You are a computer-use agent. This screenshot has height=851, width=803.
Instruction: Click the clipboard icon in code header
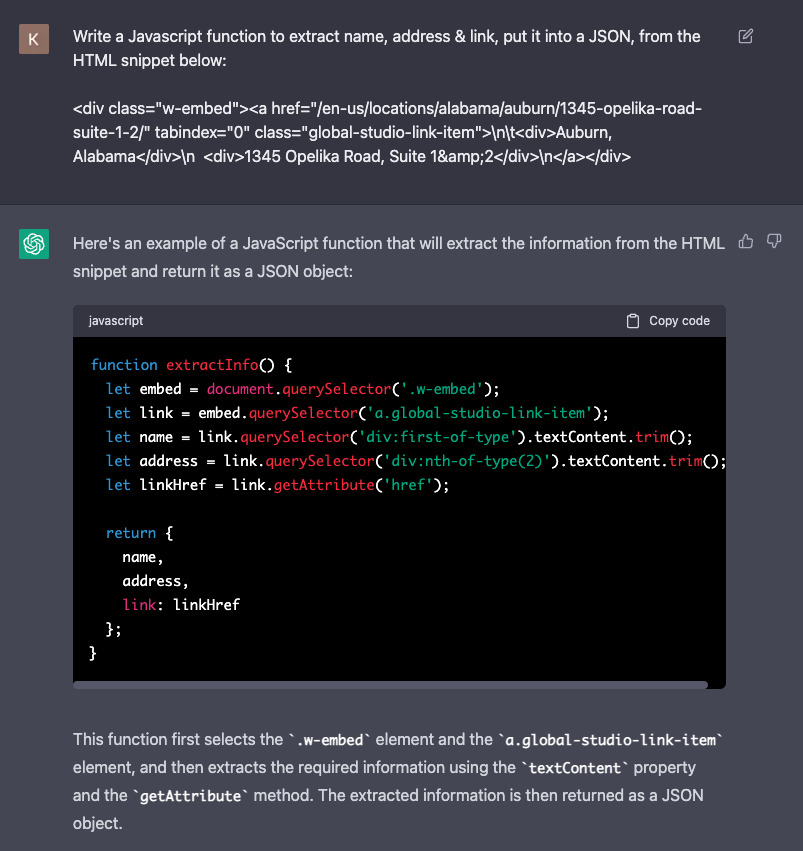633,321
